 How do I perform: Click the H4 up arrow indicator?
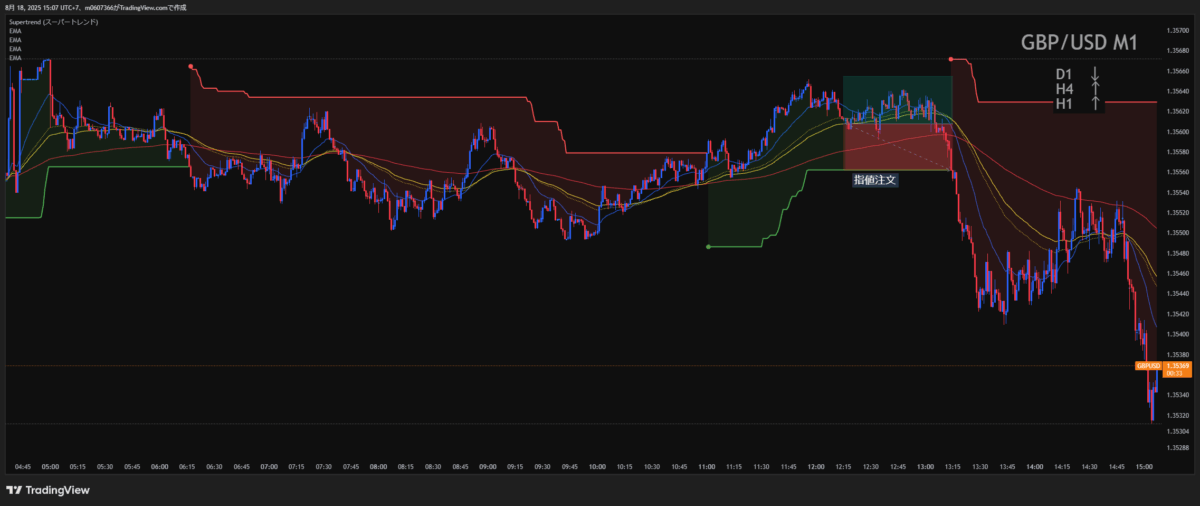tap(1095, 88)
